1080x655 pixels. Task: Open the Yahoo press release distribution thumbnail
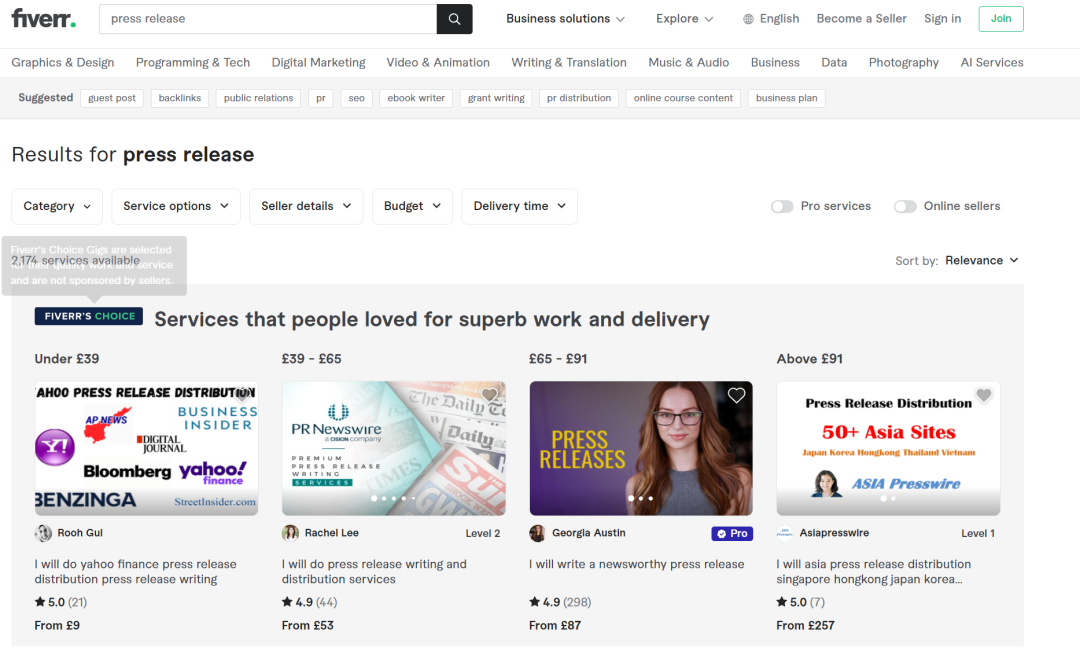pyautogui.click(x=146, y=448)
